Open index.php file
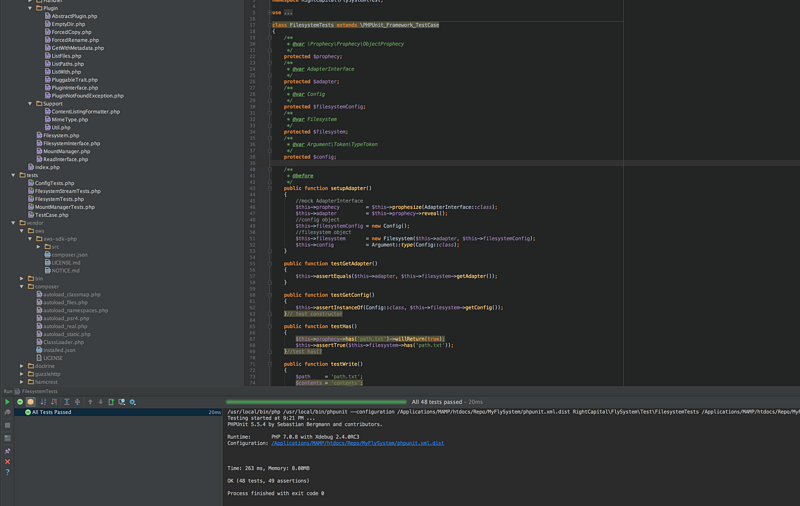800x506 pixels. [x=43, y=167]
